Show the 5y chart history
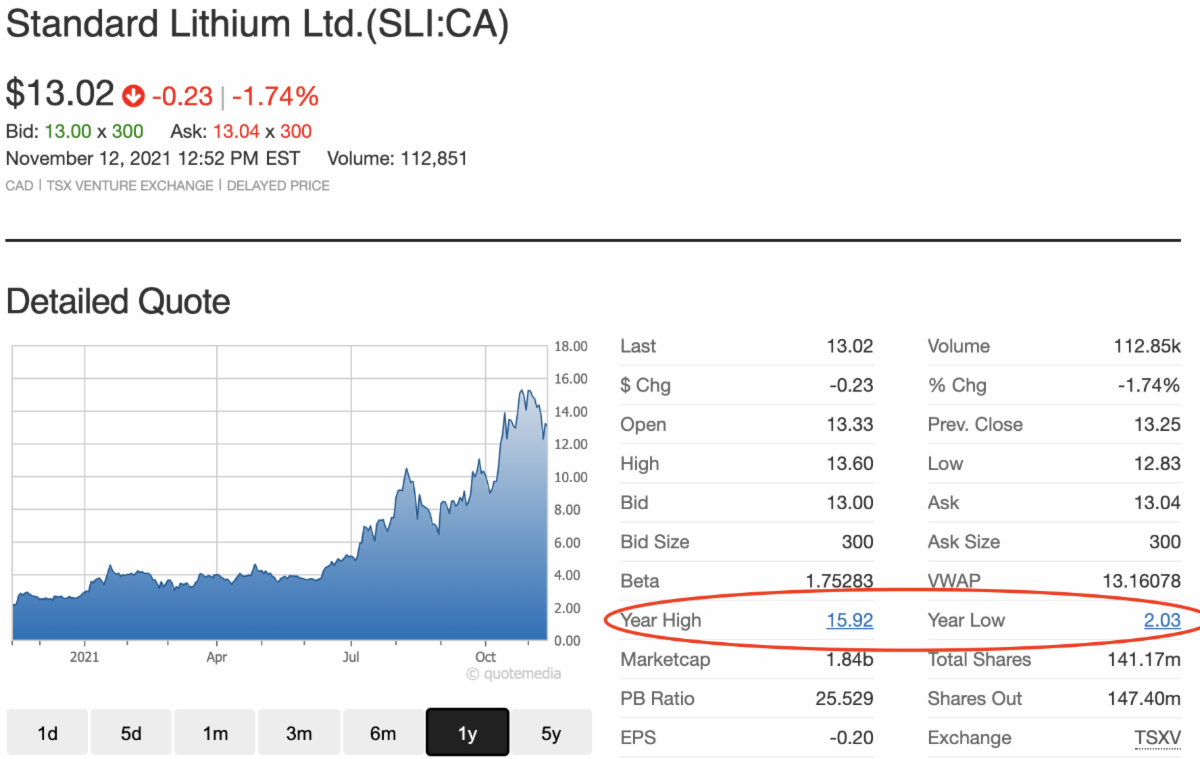The image size is (1200, 759). 551,733
